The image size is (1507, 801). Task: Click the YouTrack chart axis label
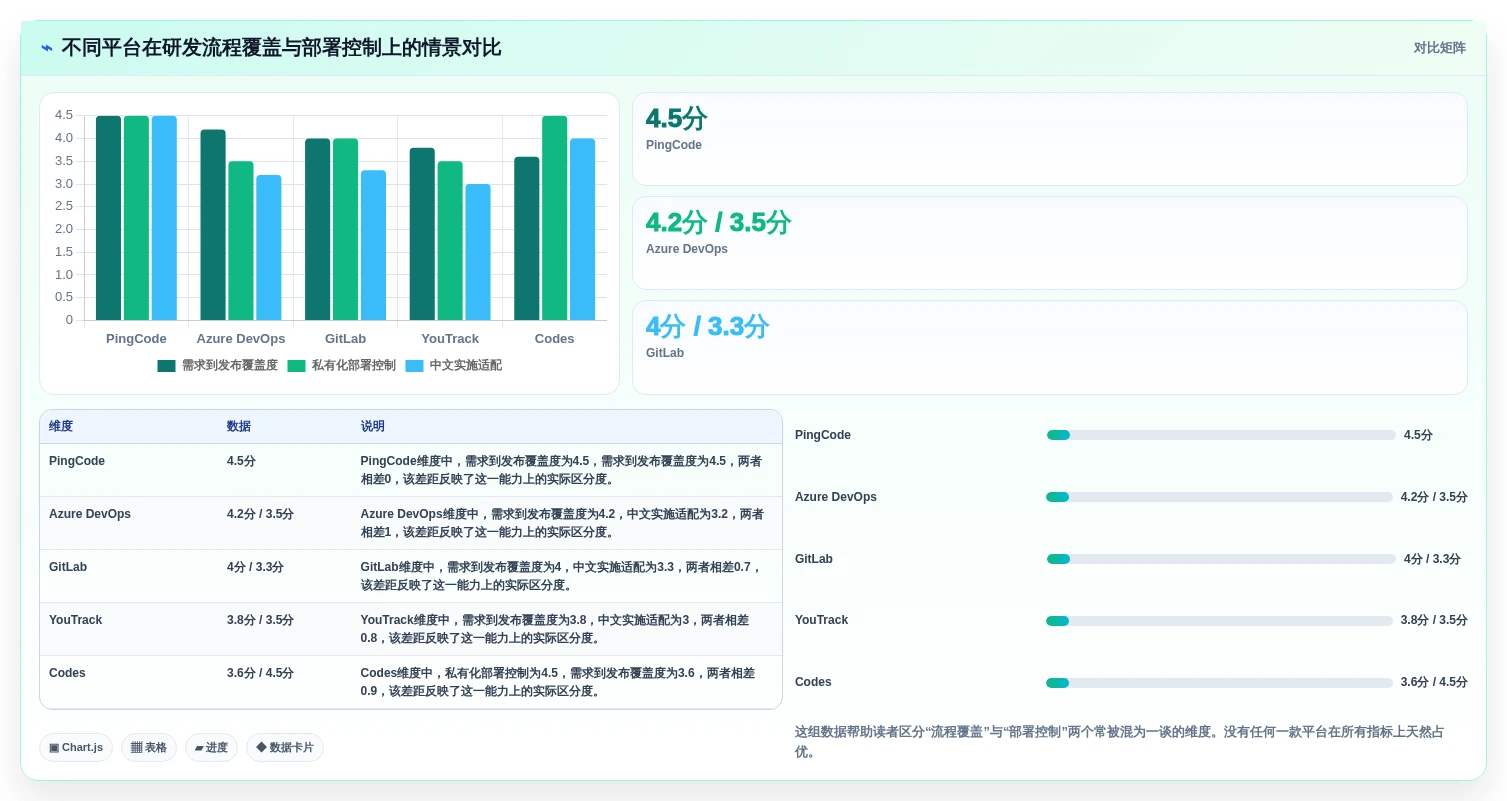pos(450,339)
